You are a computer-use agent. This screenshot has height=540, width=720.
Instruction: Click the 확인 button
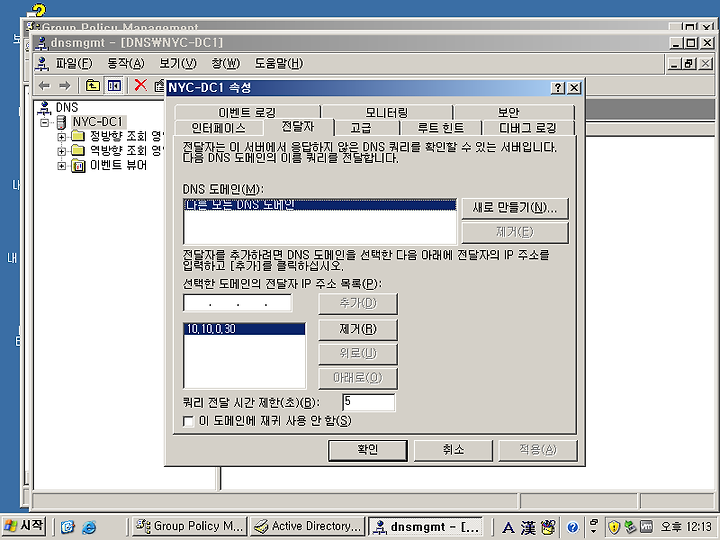tap(367, 450)
